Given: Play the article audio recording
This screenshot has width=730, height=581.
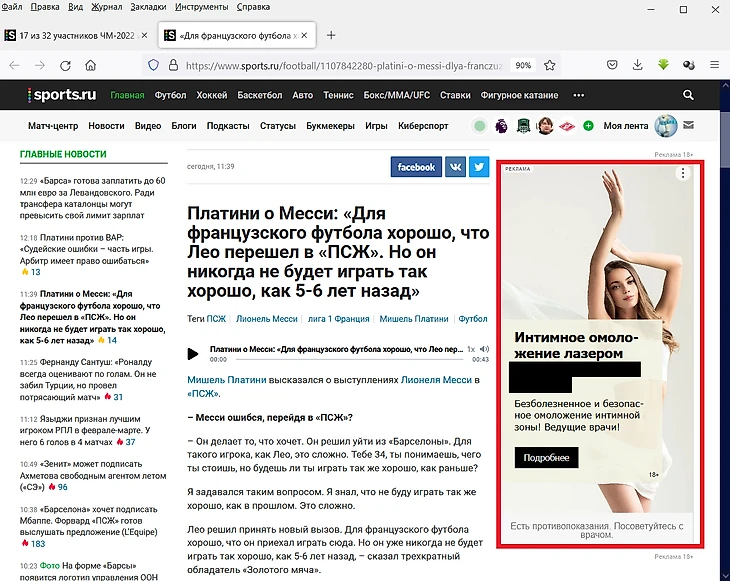Looking at the screenshot, I should click(x=194, y=354).
